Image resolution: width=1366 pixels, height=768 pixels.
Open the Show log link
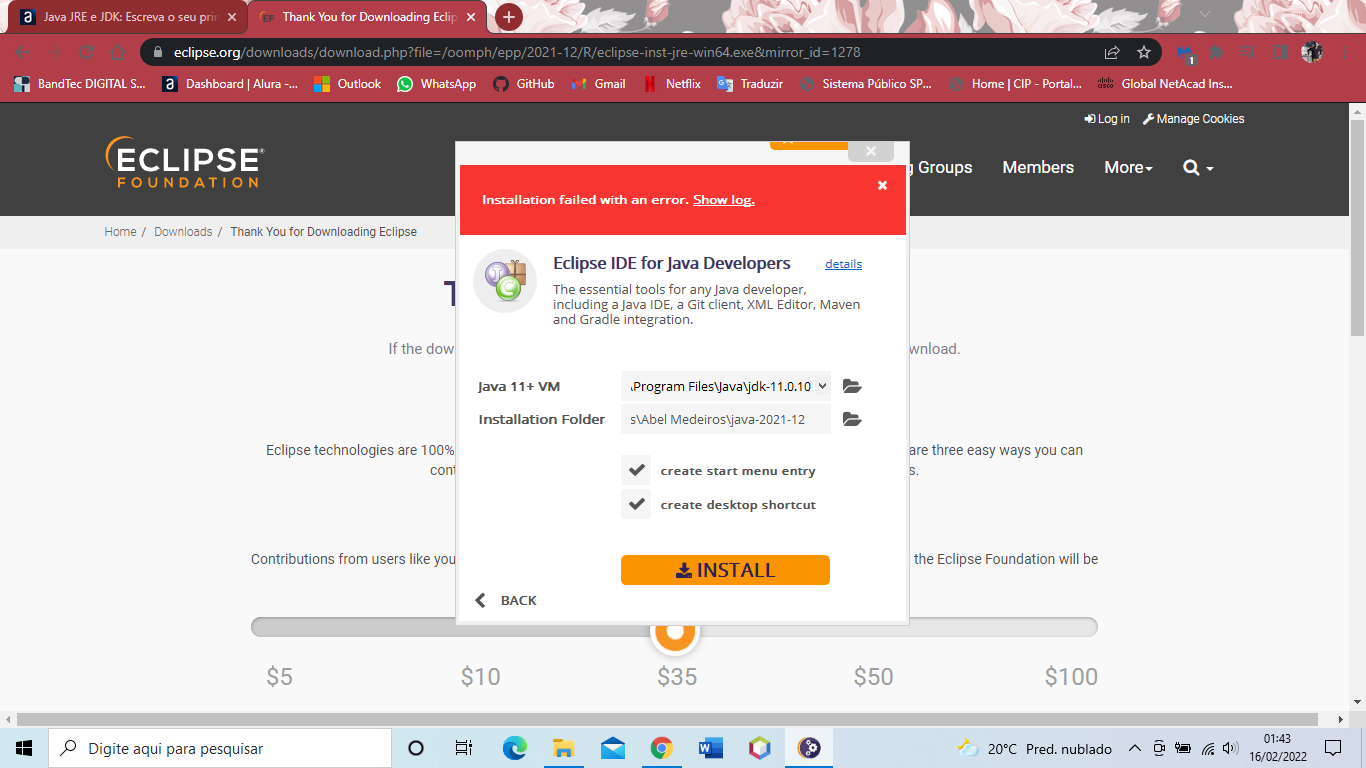pos(723,200)
